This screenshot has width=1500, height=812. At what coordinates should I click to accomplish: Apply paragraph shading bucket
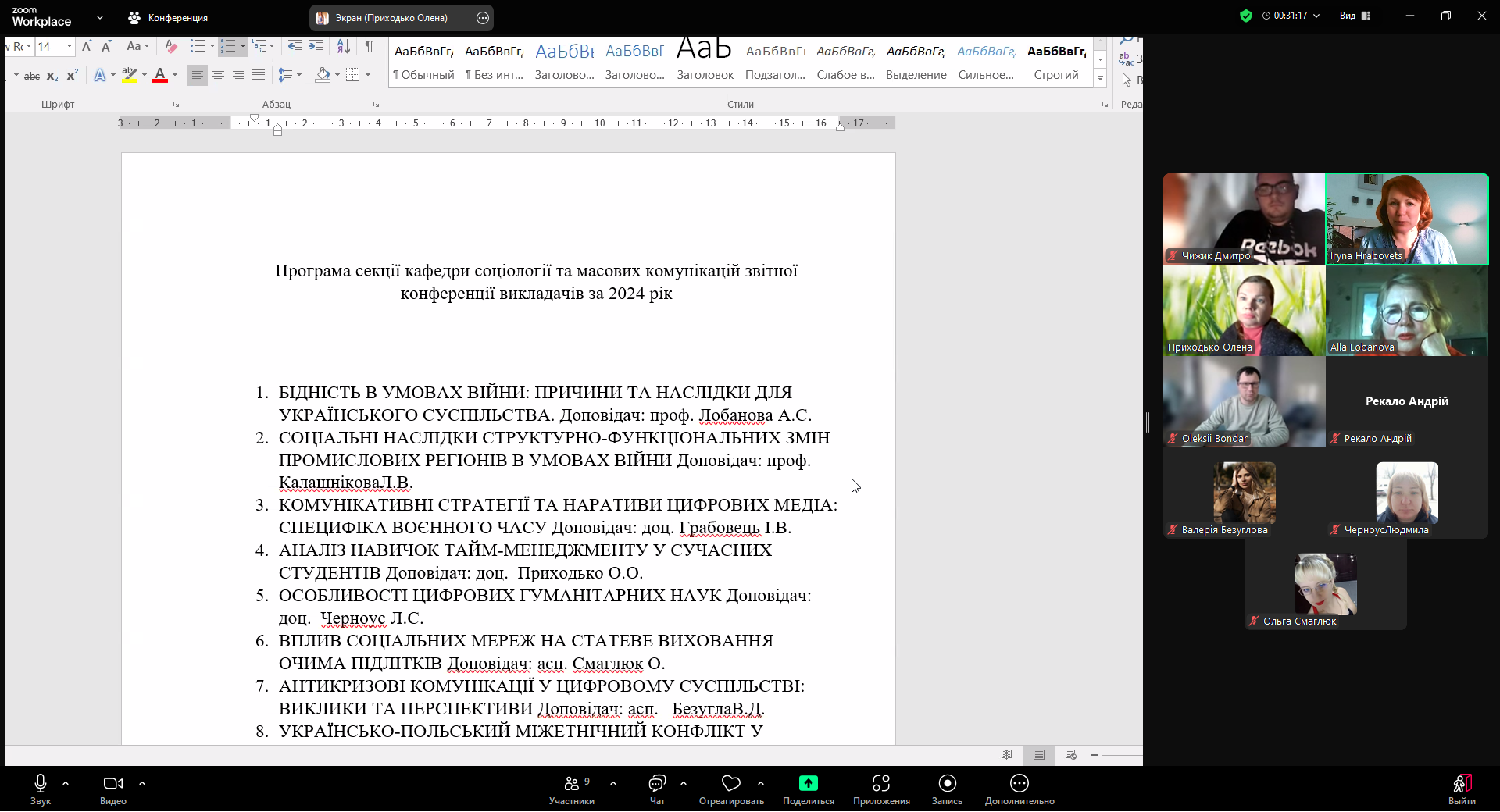click(322, 76)
